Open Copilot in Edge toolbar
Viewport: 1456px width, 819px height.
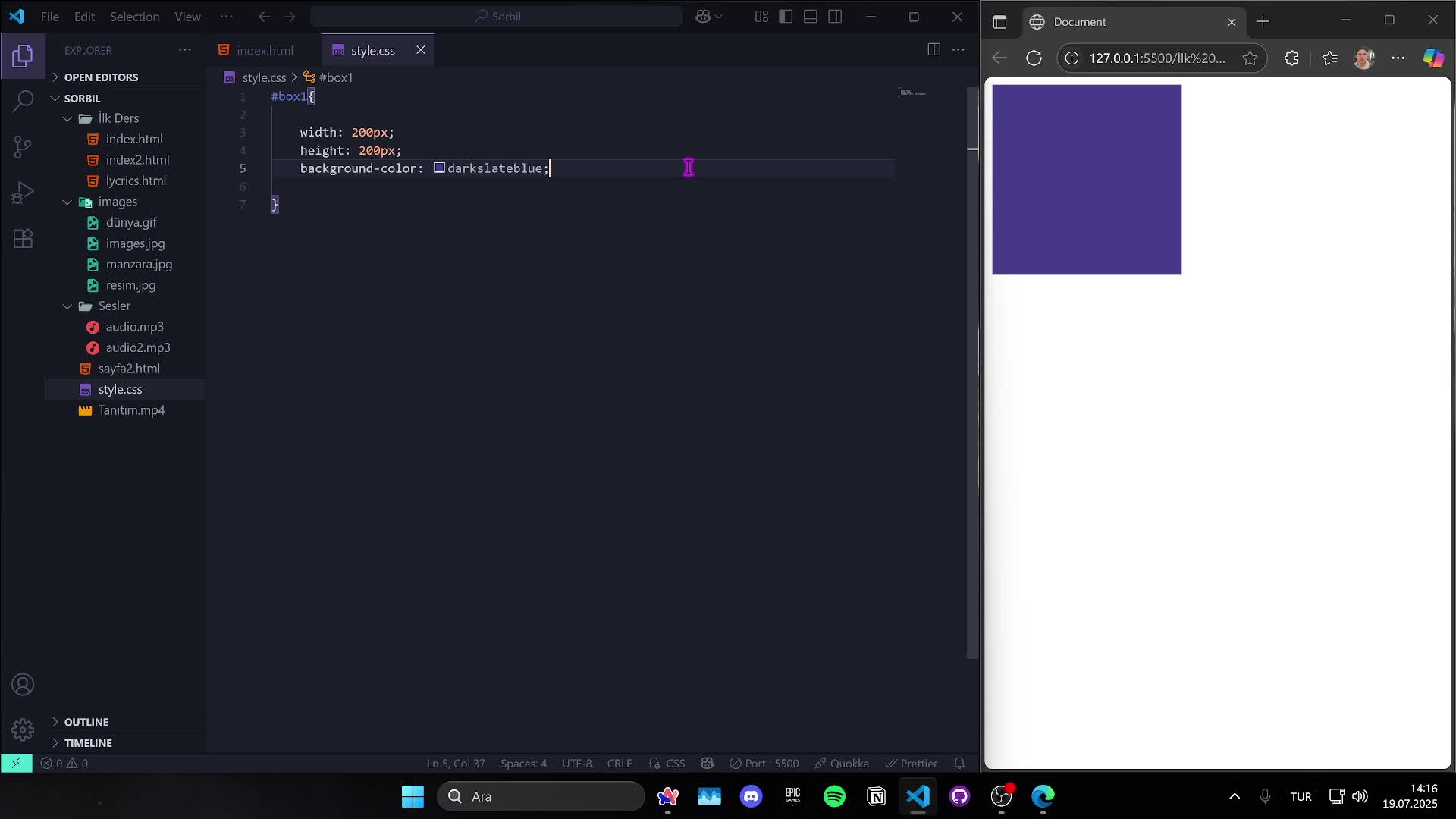coord(1433,58)
